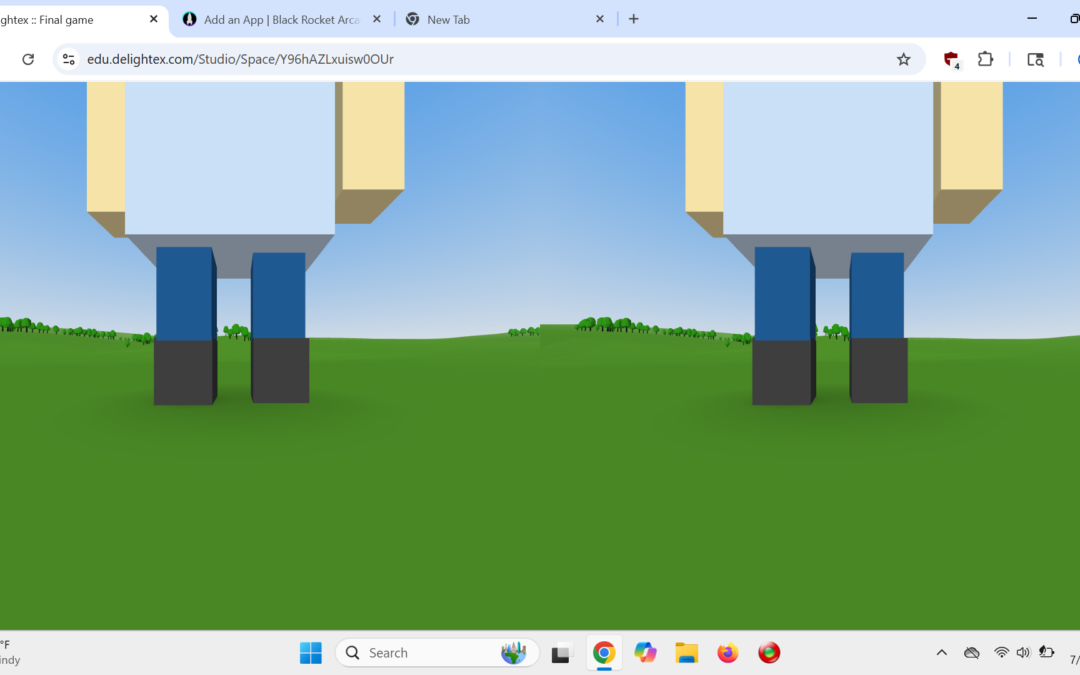Open the red shield extension icon
The height and width of the screenshot is (675, 1080).
pyautogui.click(x=951, y=60)
